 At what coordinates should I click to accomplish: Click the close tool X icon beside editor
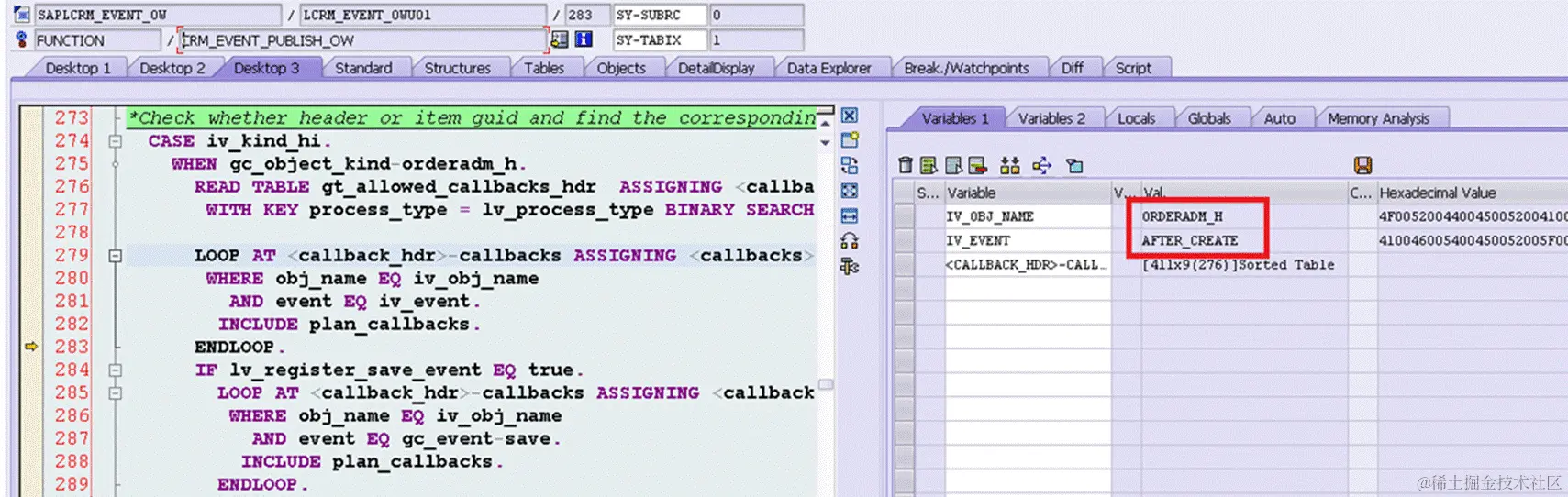pos(850,116)
